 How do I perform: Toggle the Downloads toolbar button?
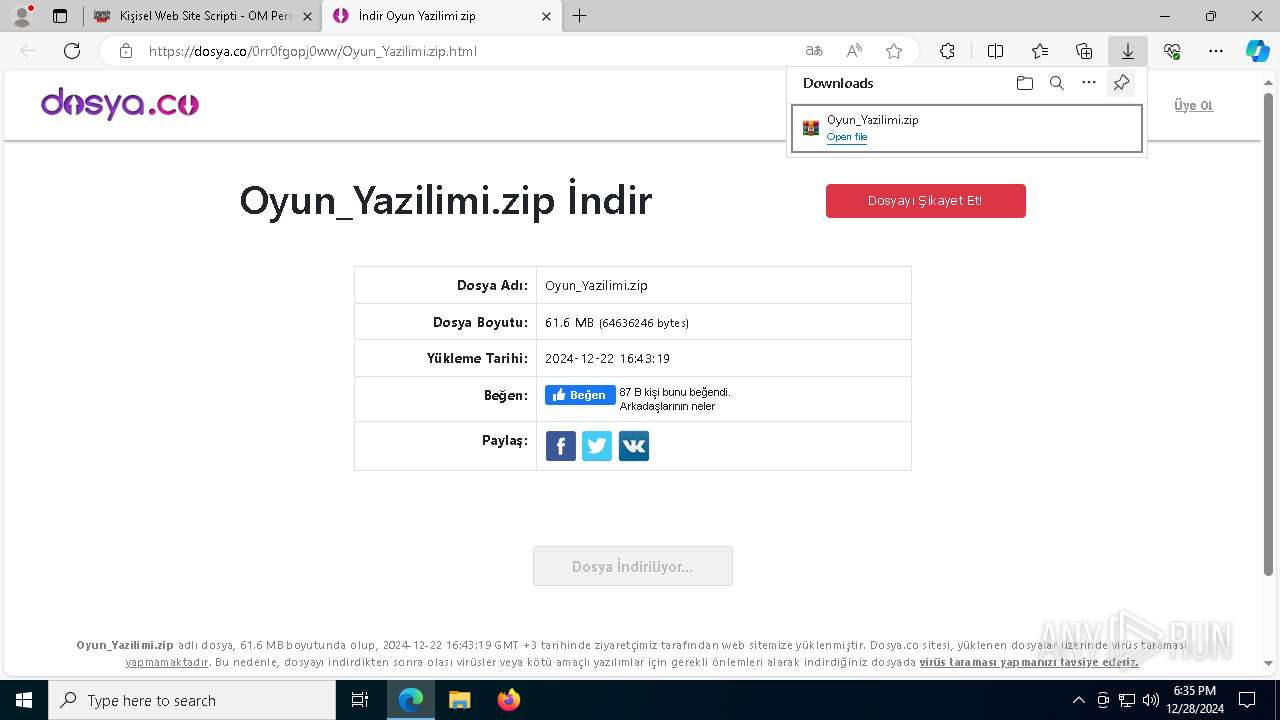(1128, 51)
